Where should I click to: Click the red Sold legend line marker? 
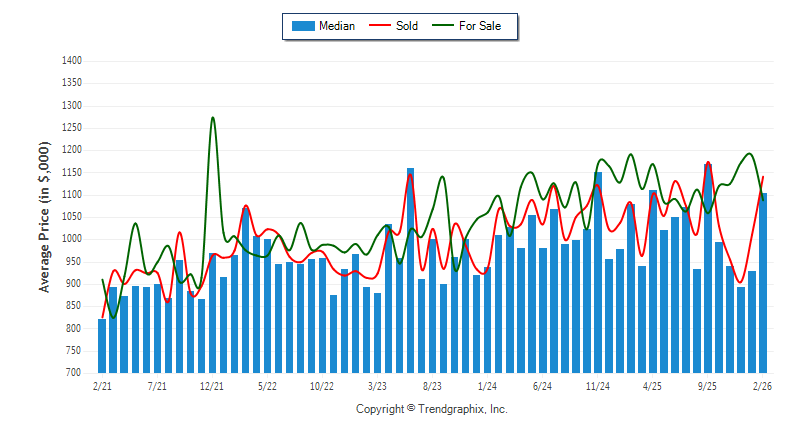point(381,26)
